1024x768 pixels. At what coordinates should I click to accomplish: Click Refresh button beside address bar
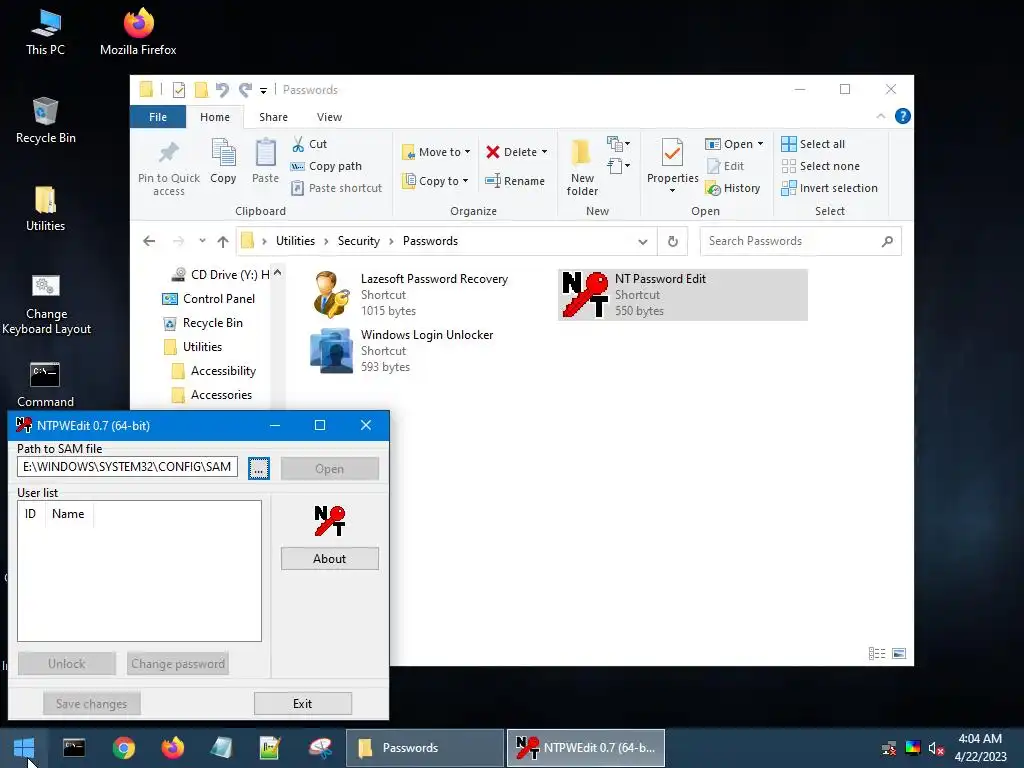click(x=673, y=242)
